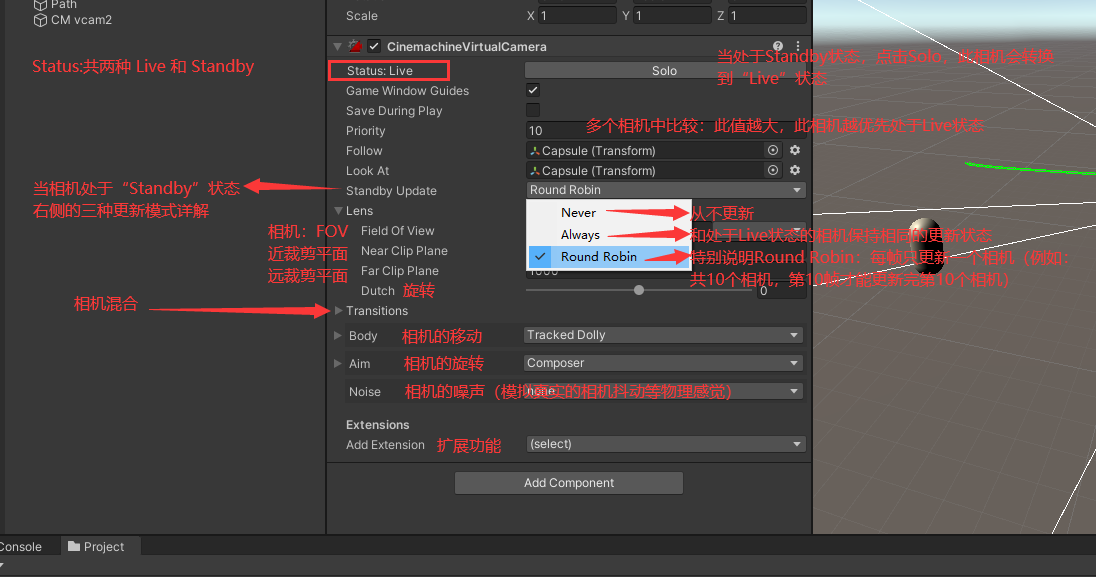Image resolution: width=1096 pixels, height=577 pixels.
Task: Click the Field Of View label
Action: tap(398, 231)
